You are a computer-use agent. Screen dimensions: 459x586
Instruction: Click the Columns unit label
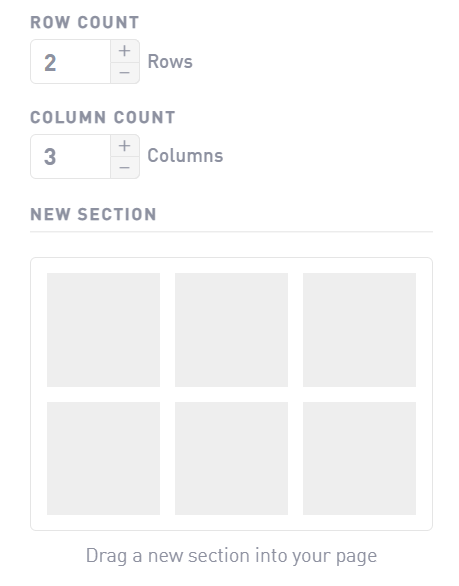pyautogui.click(x=185, y=156)
